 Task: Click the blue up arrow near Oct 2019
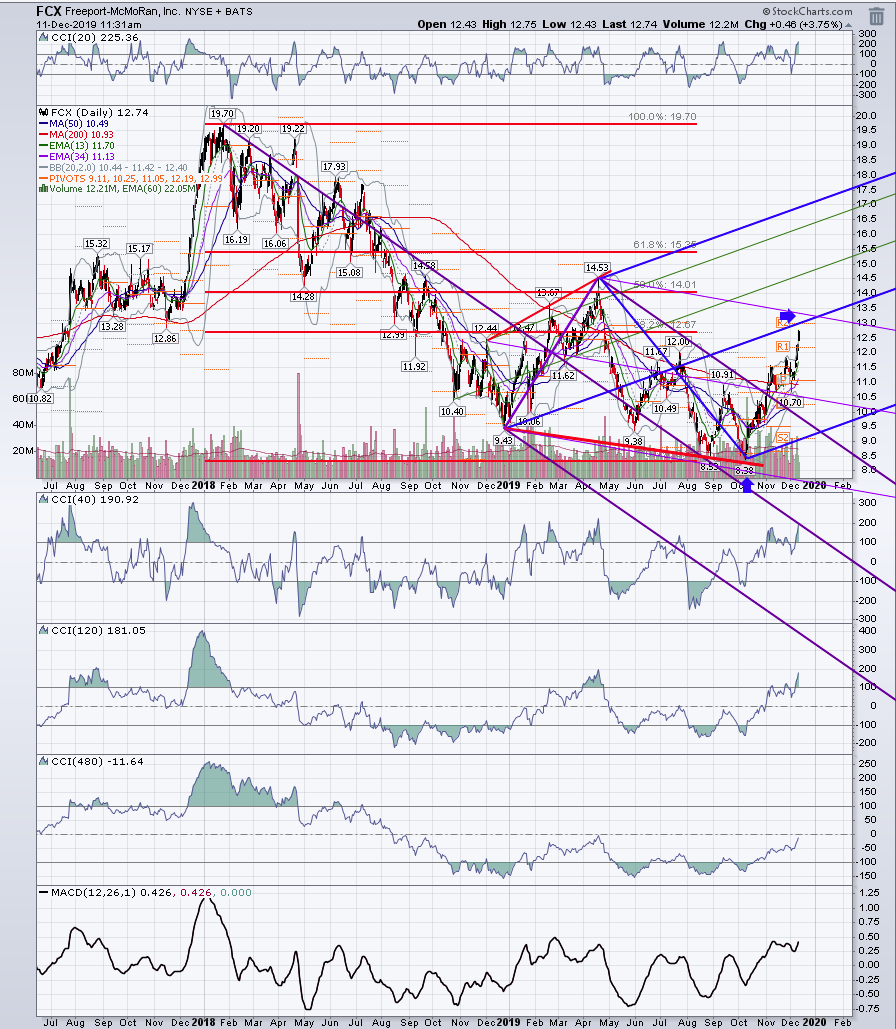pos(746,486)
